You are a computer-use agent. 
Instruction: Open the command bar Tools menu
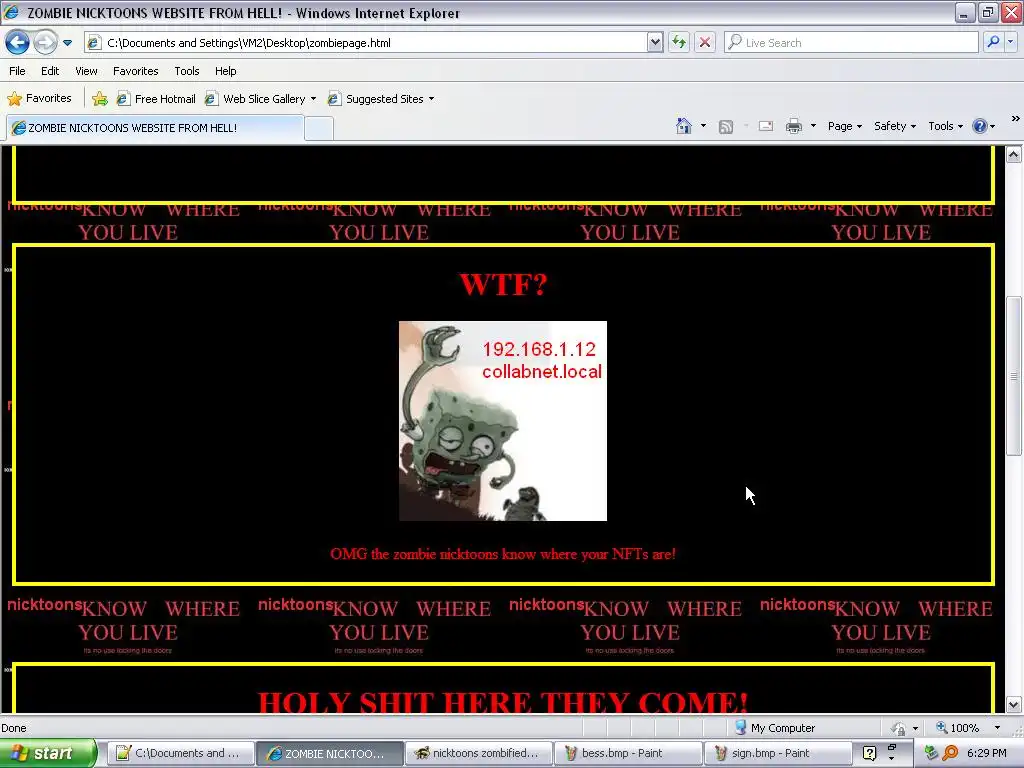[x=945, y=126]
